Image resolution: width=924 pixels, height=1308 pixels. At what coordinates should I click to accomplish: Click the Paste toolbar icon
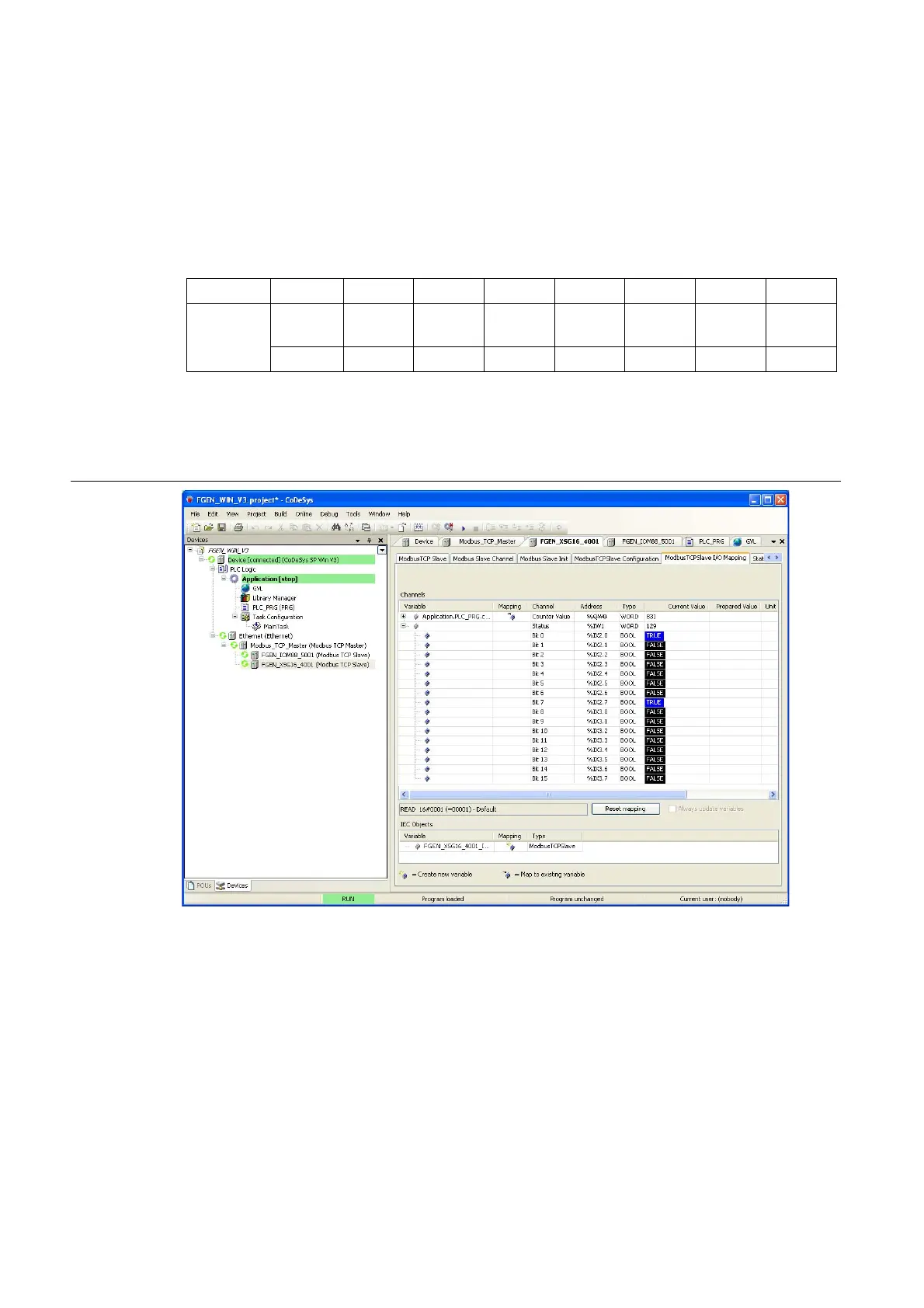307,527
